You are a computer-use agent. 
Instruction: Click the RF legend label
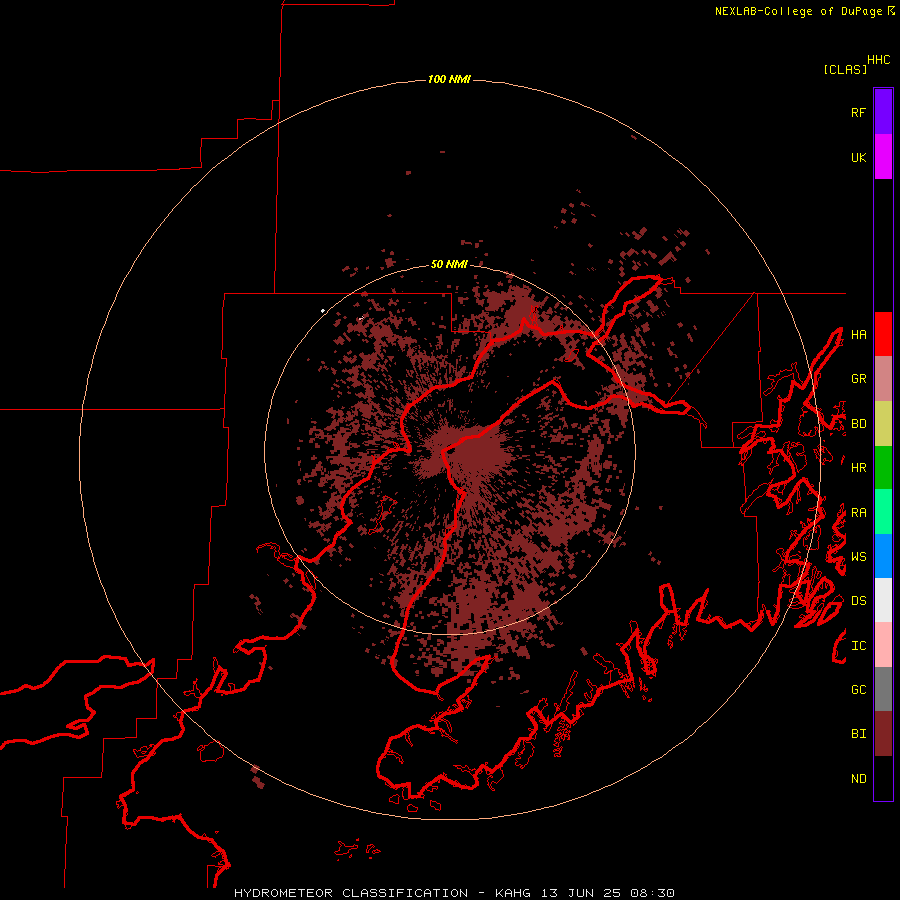[858, 112]
